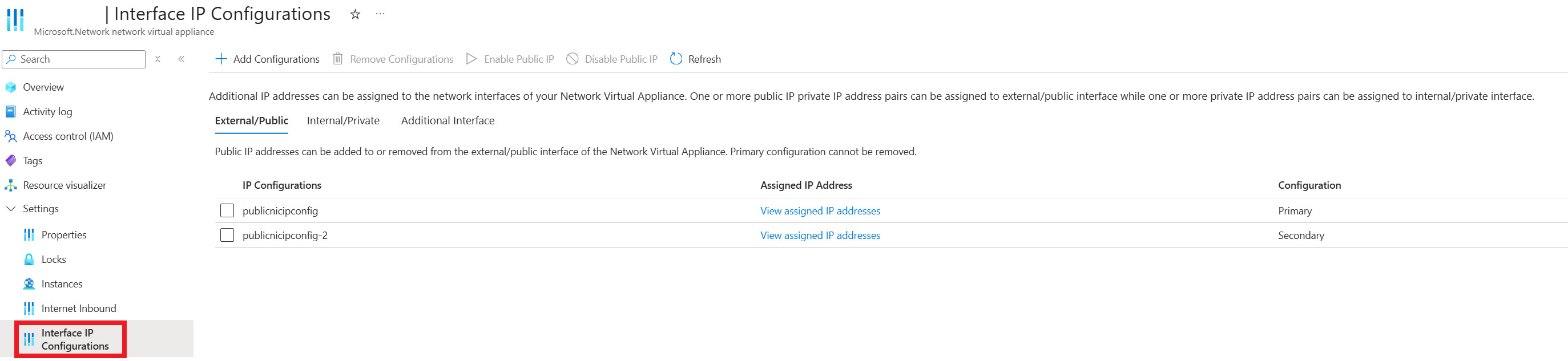View assigned IP addresses for publicnicipconfig-2

coord(820,235)
